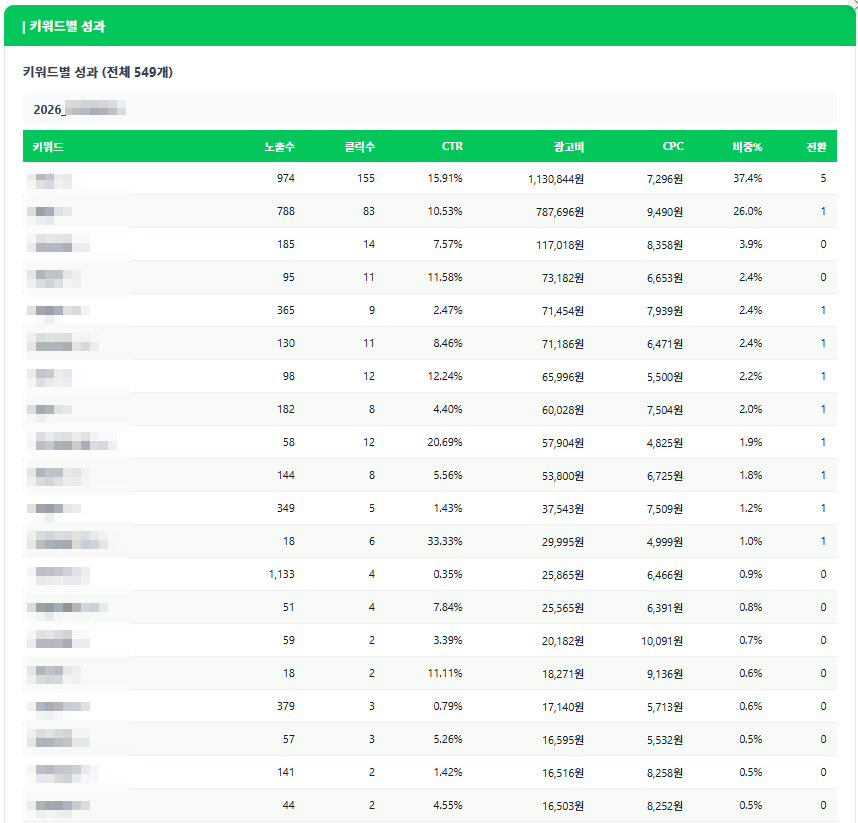Click the 16,516원 ad cost cell
This screenshot has width=858, height=823.
pyautogui.click(x=563, y=773)
